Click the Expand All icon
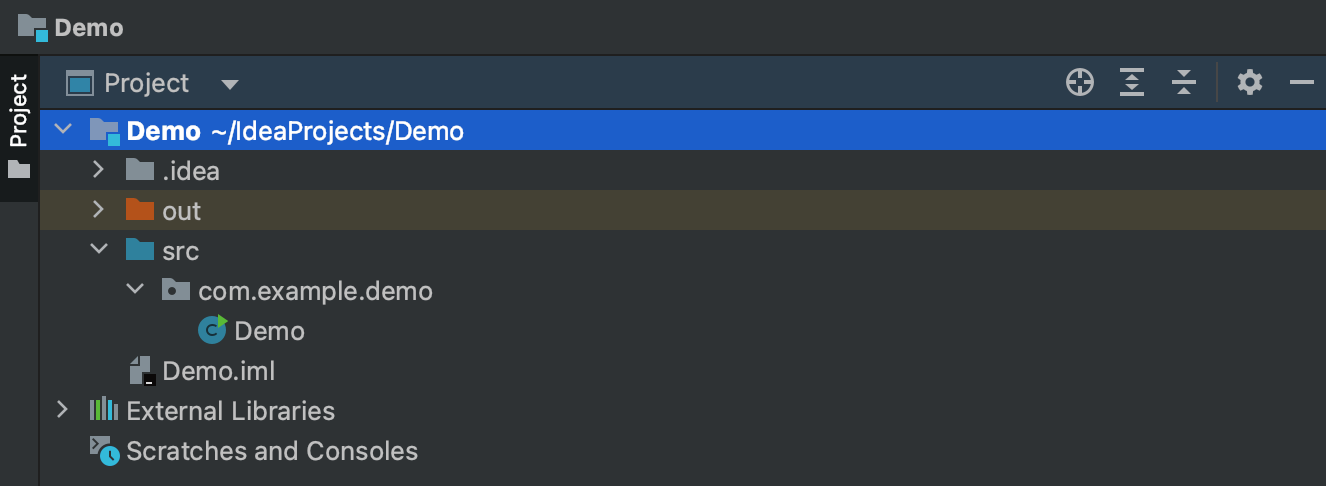Image resolution: width=1326 pixels, height=486 pixels. coord(1132,83)
